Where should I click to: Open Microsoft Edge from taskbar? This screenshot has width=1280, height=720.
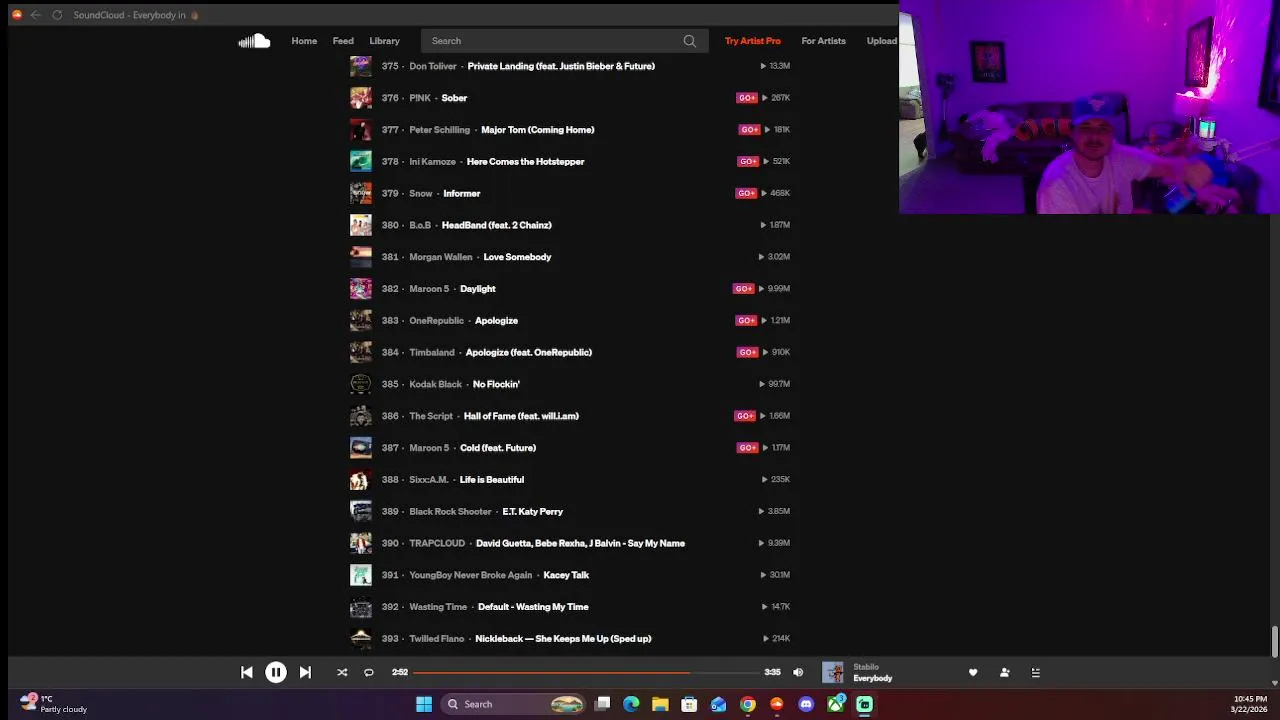pyautogui.click(x=631, y=704)
